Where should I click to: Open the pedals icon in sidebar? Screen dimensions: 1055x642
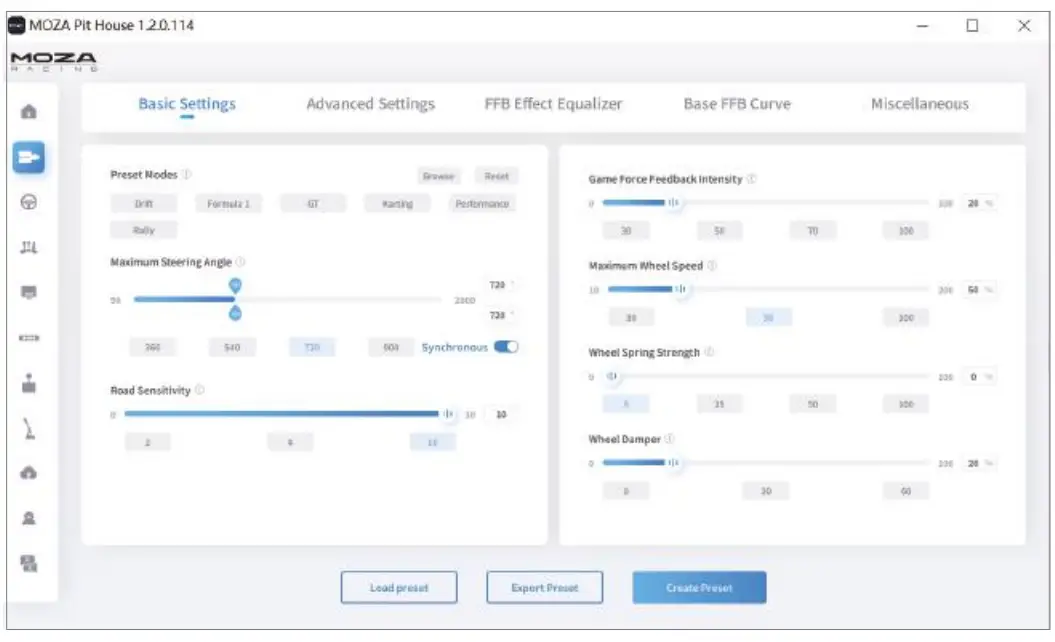pyautogui.click(x=28, y=247)
